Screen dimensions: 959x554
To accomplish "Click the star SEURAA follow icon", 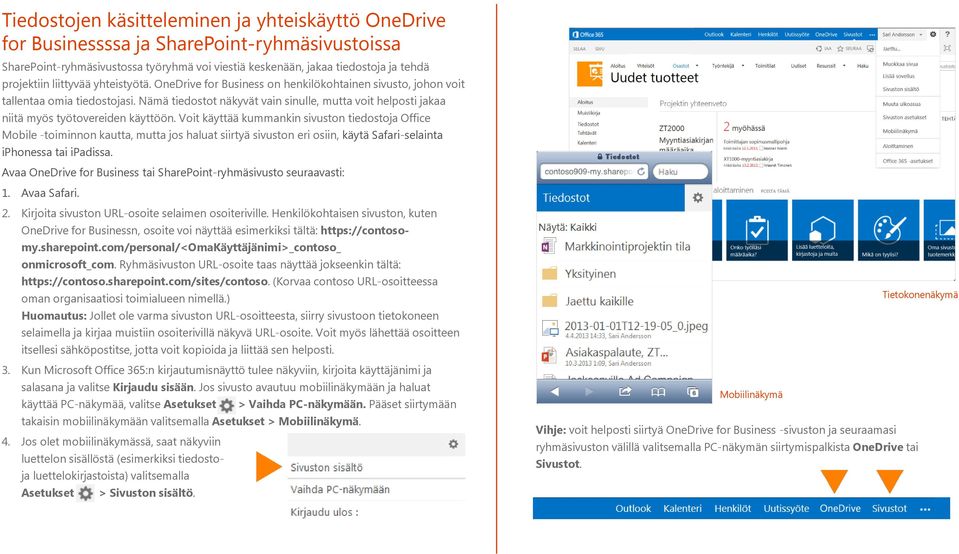I will [840, 48].
